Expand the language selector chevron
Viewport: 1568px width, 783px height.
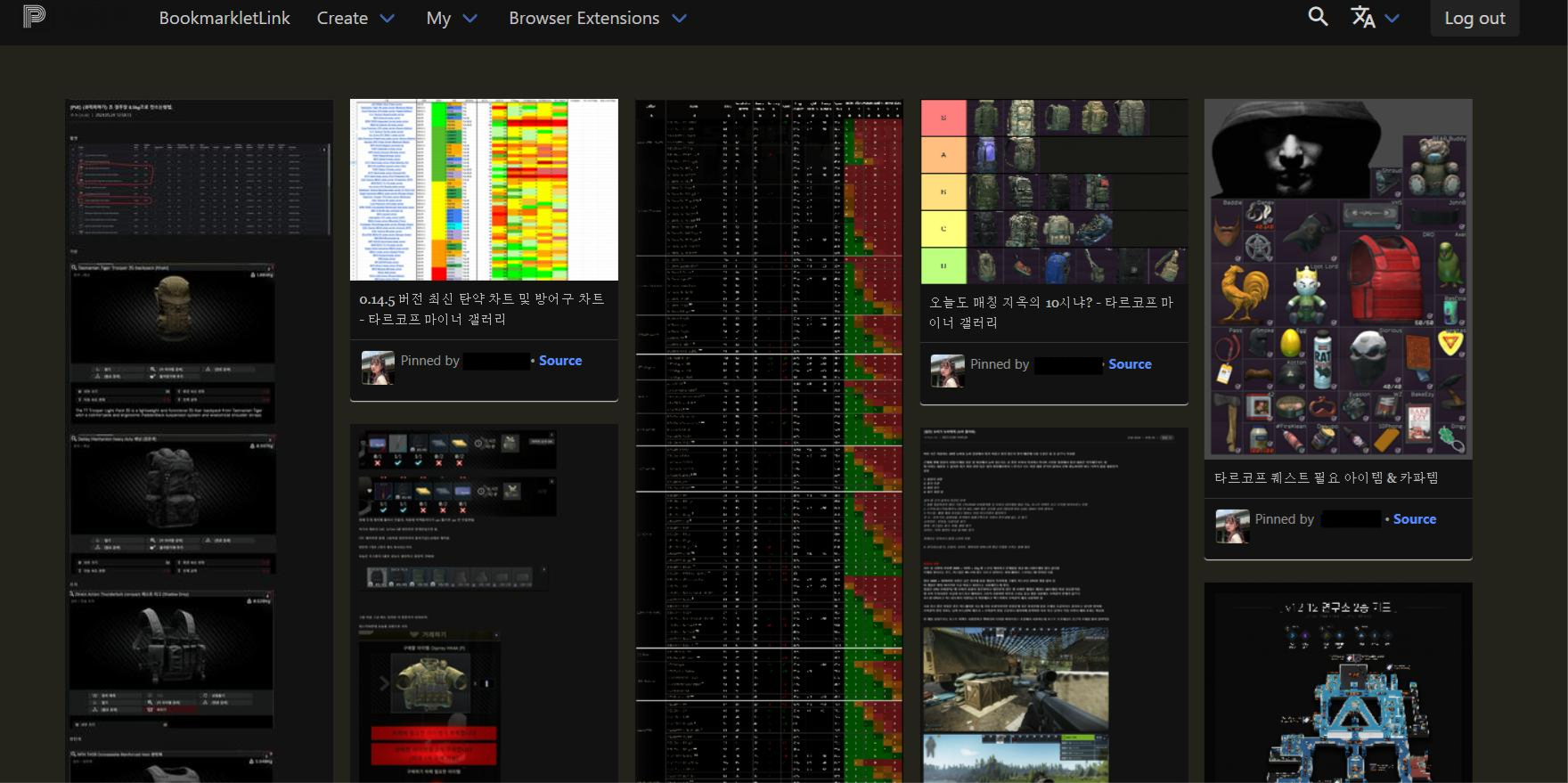(1392, 19)
